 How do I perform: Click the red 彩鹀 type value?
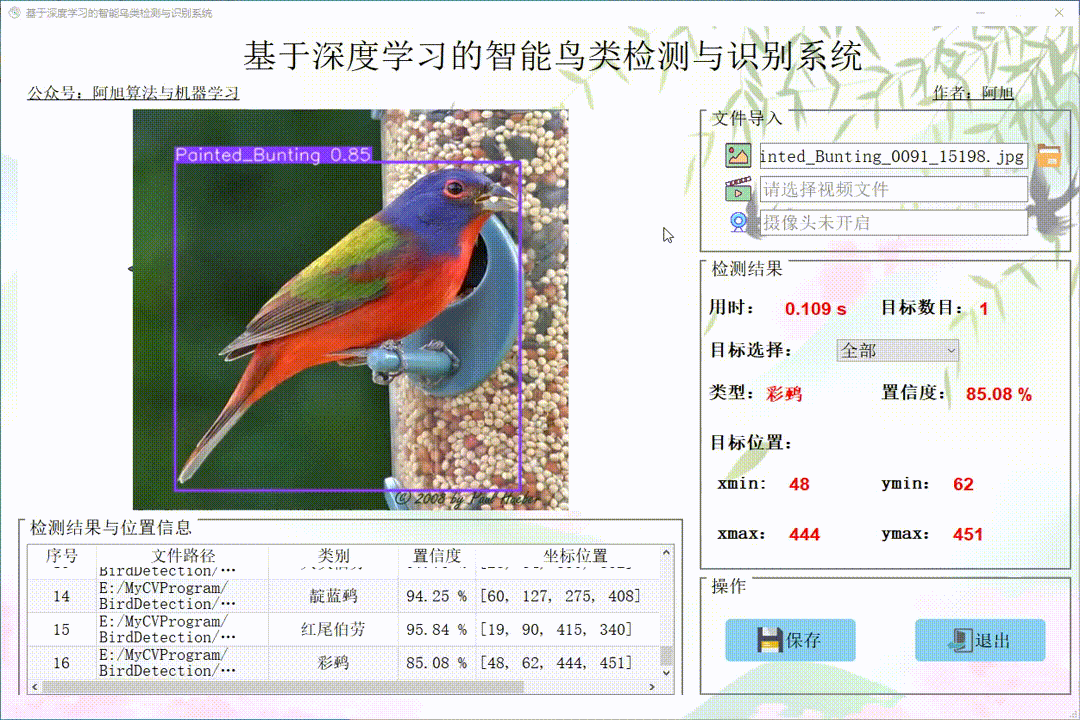[x=784, y=394]
